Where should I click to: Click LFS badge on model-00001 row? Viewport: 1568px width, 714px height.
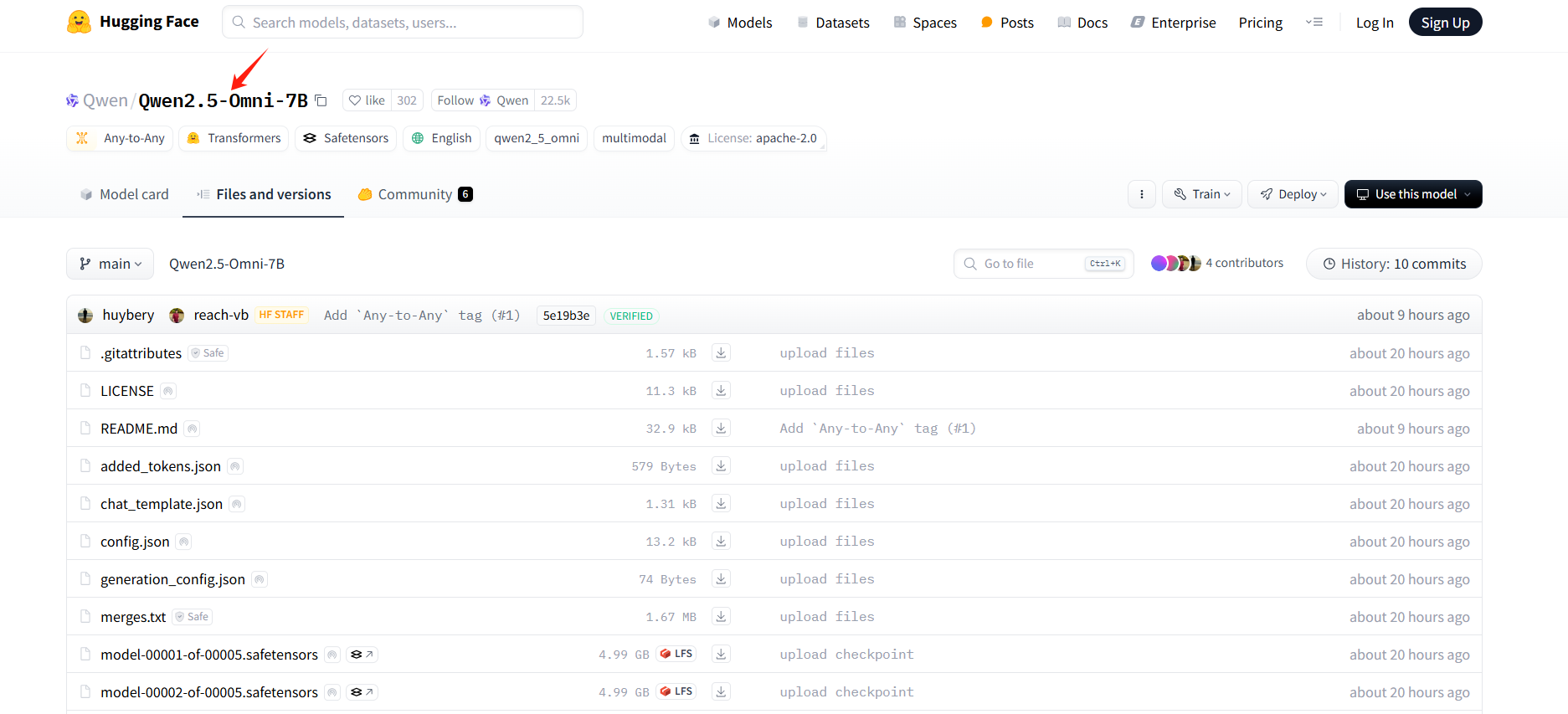coord(676,654)
